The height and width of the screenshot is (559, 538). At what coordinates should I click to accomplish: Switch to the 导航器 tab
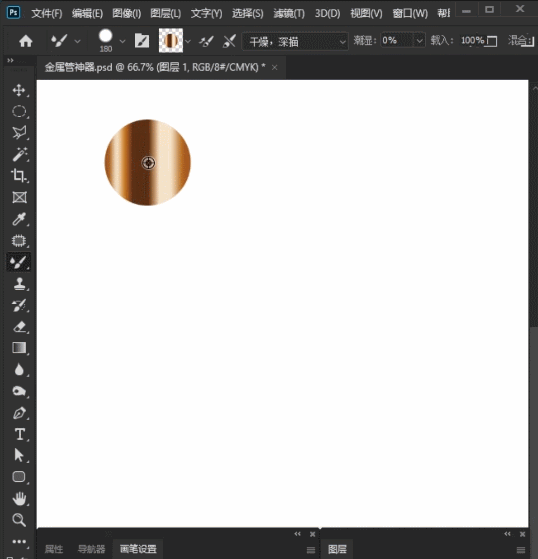(x=91, y=549)
